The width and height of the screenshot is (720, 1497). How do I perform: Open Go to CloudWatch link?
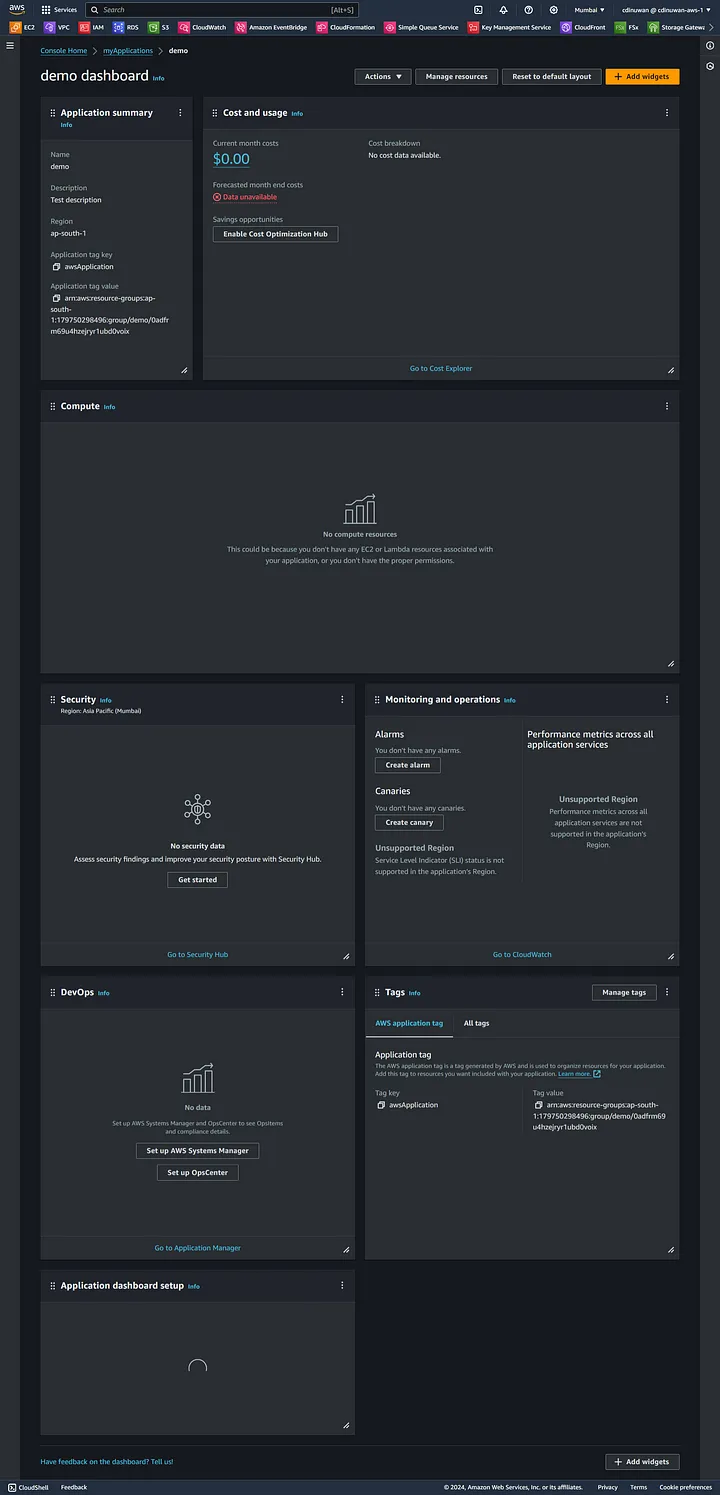click(x=522, y=955)
